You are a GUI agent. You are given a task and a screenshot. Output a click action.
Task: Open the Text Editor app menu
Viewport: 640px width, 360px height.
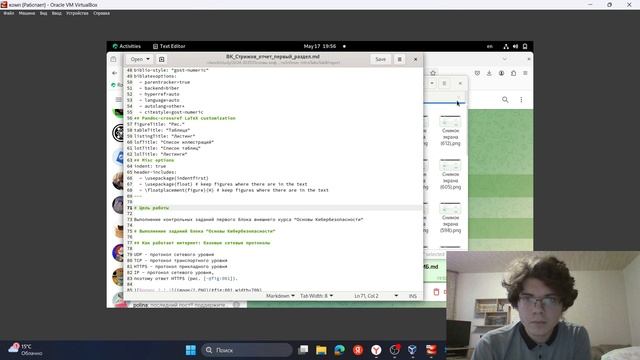(x=169, y=46)
